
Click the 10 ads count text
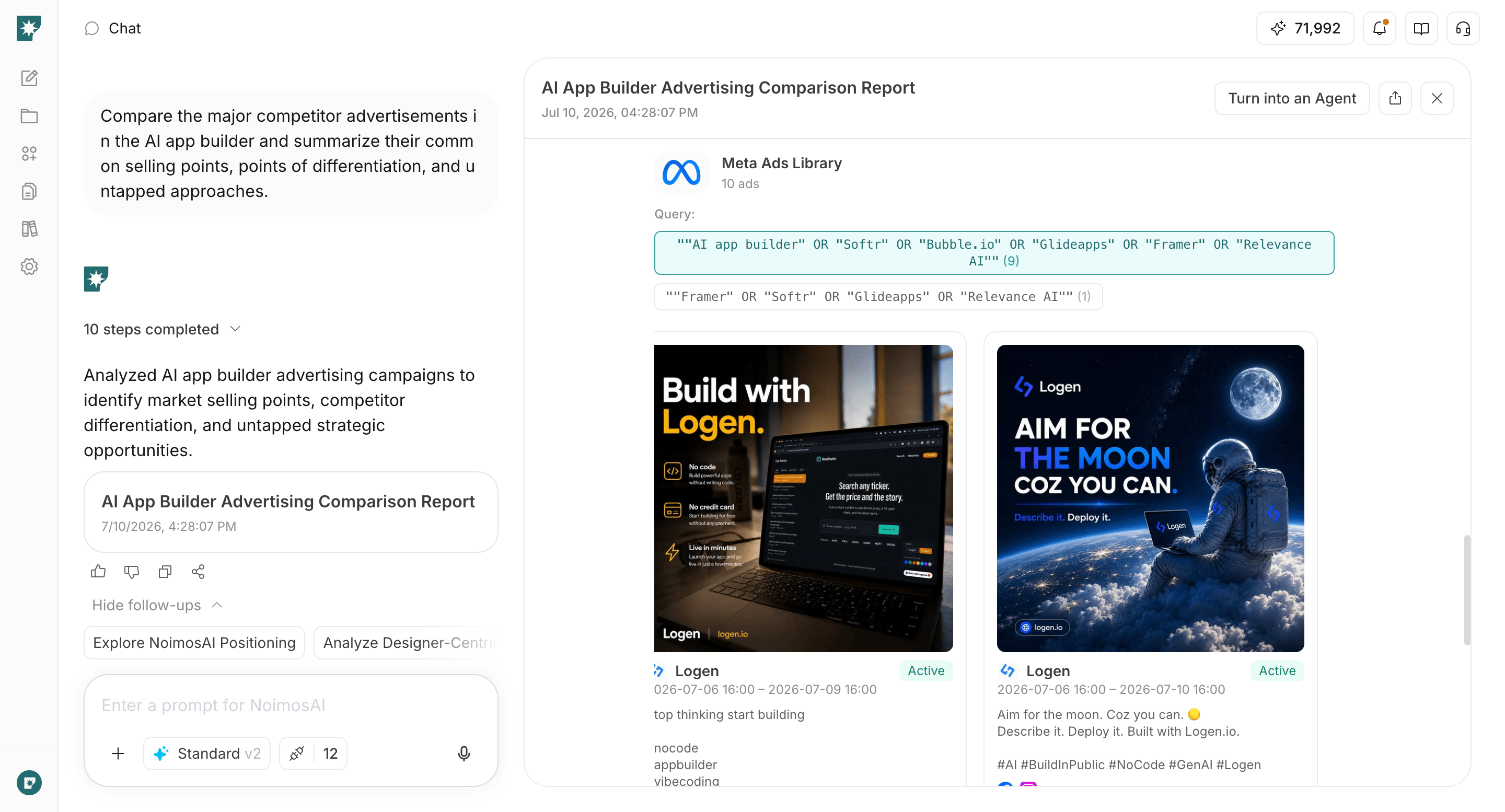[740, 184]
